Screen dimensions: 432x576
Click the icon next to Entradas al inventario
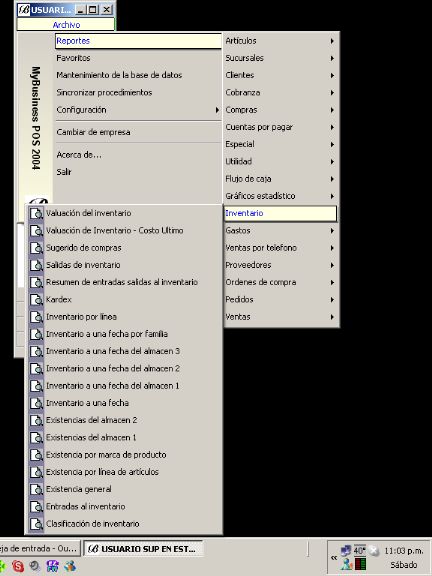[x=36, y=507]
